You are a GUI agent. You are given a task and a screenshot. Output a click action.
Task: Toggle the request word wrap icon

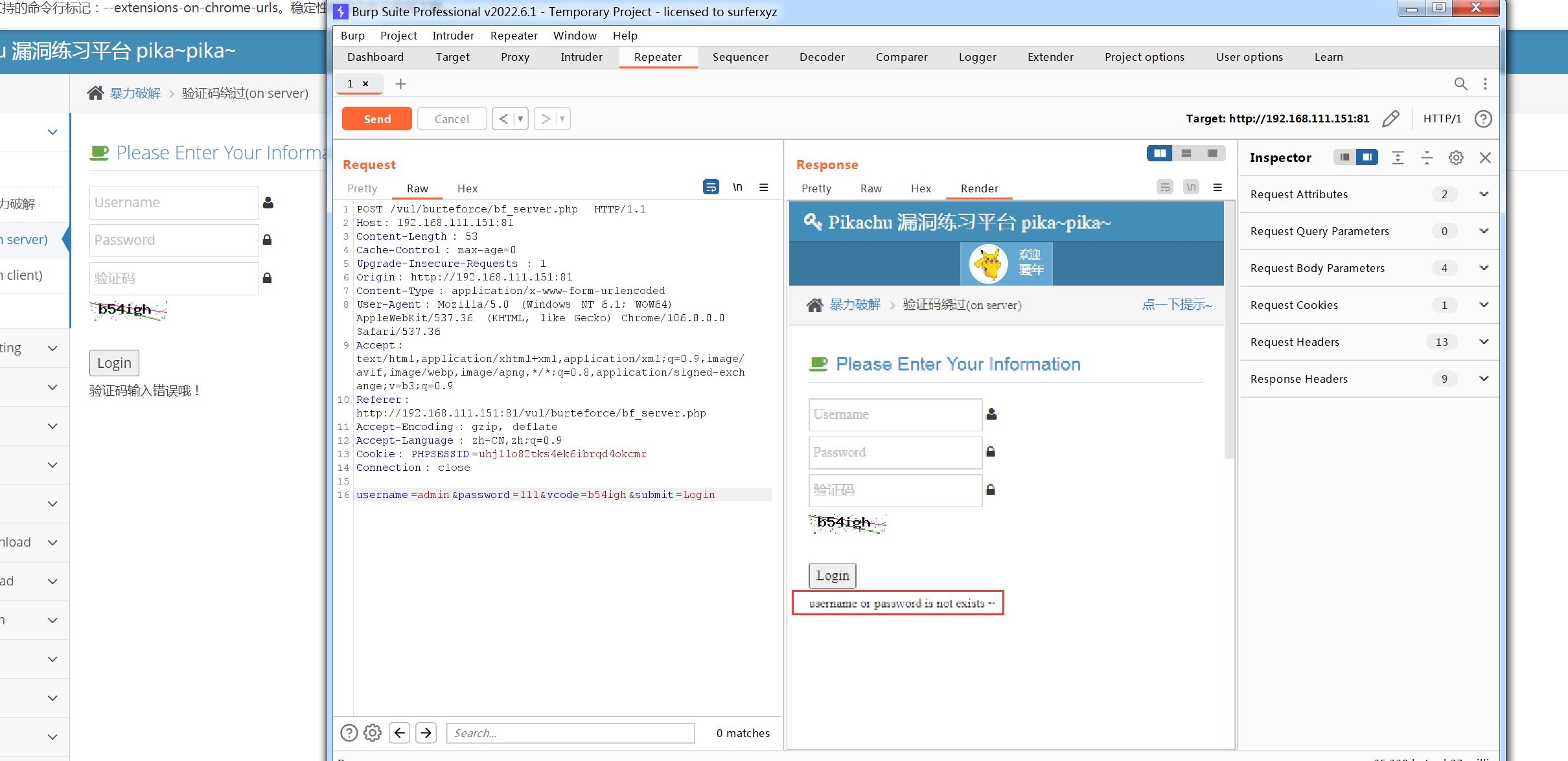click(x=711, y=187)
